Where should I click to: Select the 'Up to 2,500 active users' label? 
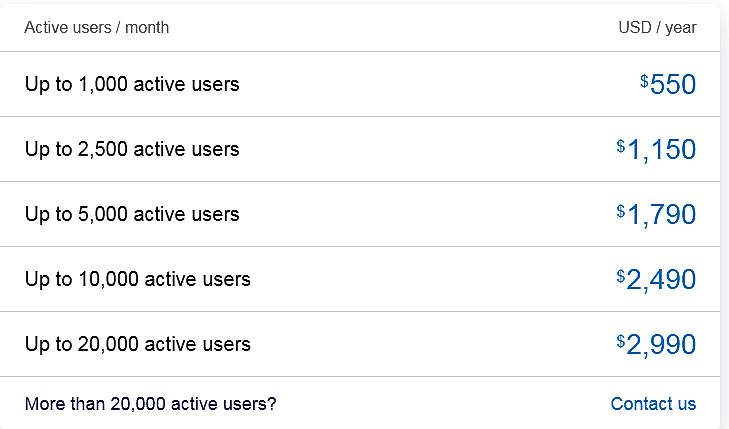click(132, 149)
